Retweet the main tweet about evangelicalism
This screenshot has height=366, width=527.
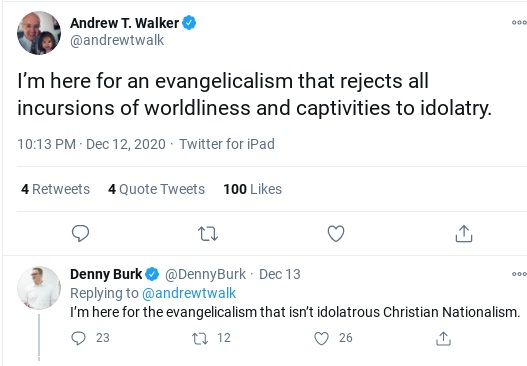(208, 234)
